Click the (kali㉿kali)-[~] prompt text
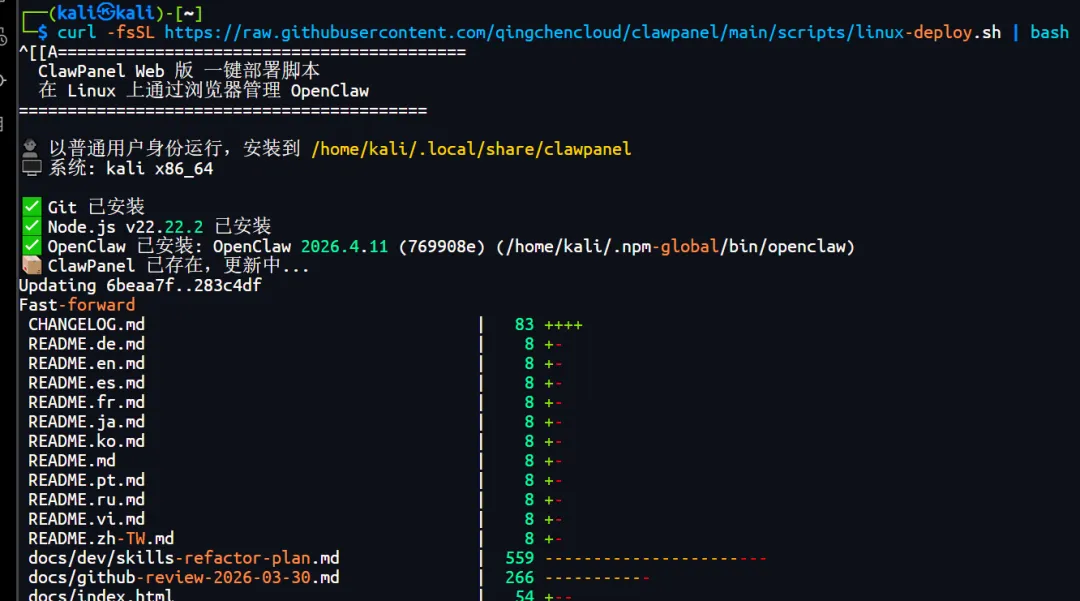 click(125, 12)
